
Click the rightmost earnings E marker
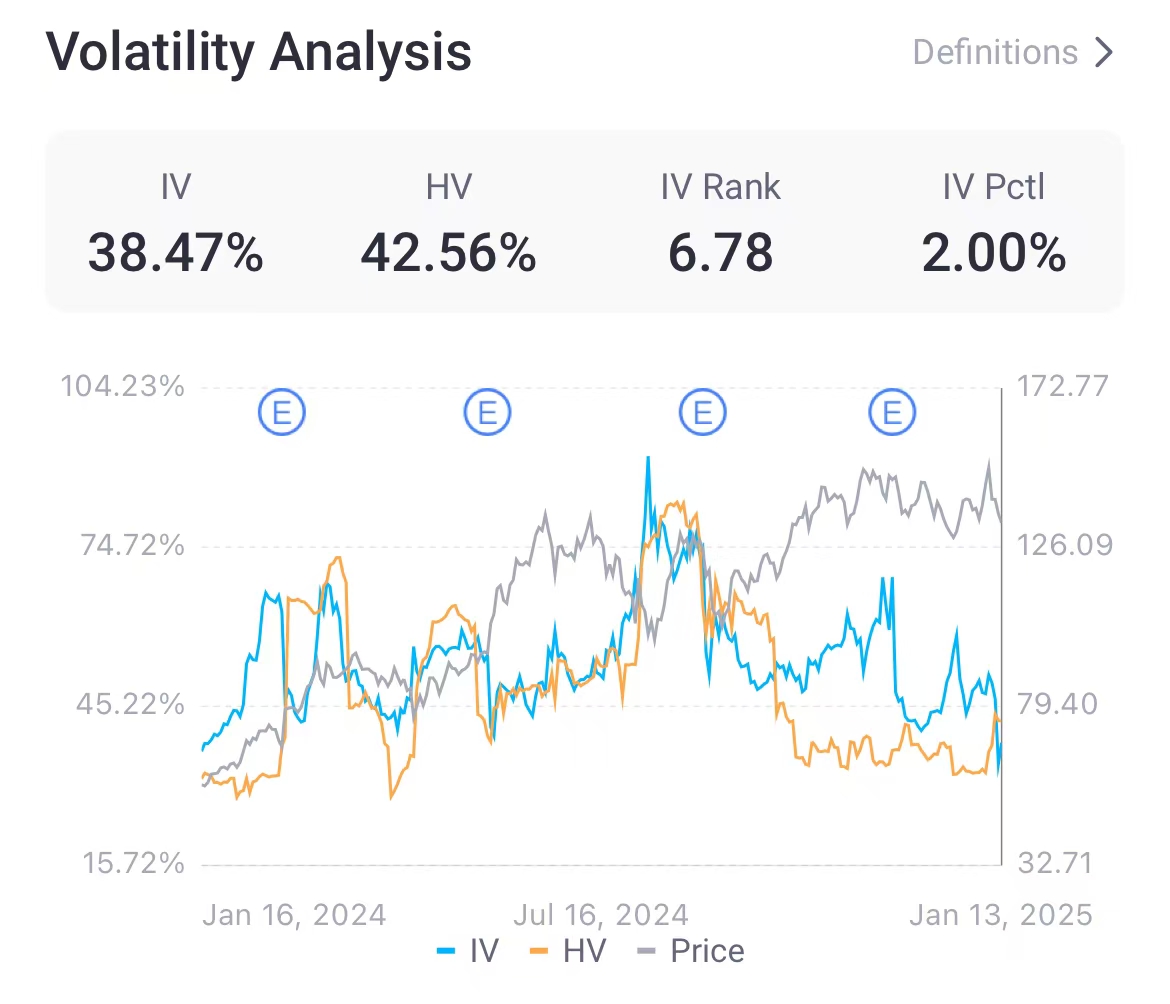click(892, 412)
